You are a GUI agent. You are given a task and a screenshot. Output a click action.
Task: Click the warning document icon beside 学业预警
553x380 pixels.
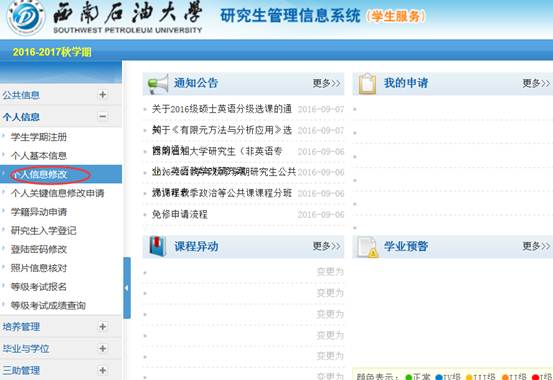[367, 247]
